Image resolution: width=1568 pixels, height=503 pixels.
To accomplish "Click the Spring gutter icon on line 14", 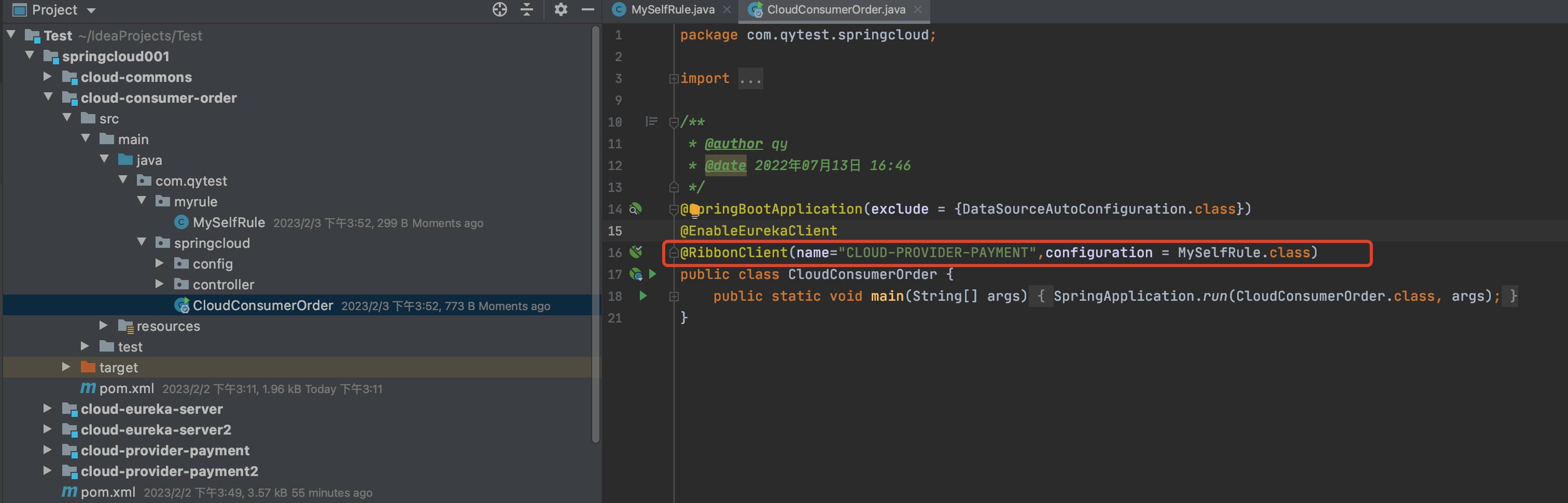I will click(635, 209).
